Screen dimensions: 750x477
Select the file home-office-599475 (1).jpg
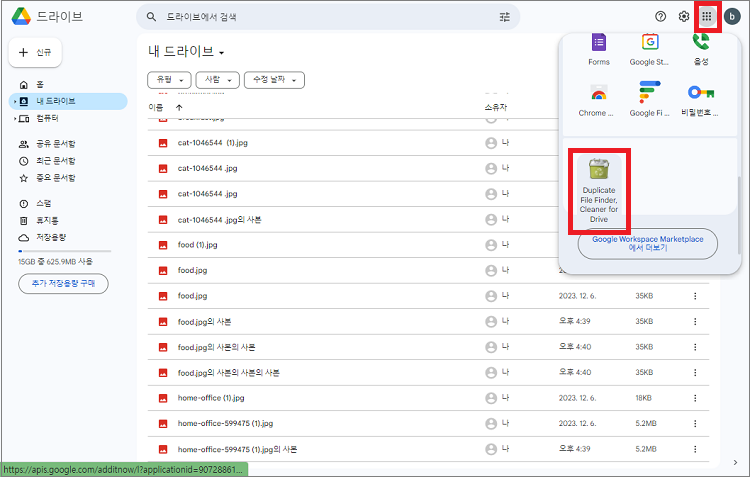coord(428,423)
